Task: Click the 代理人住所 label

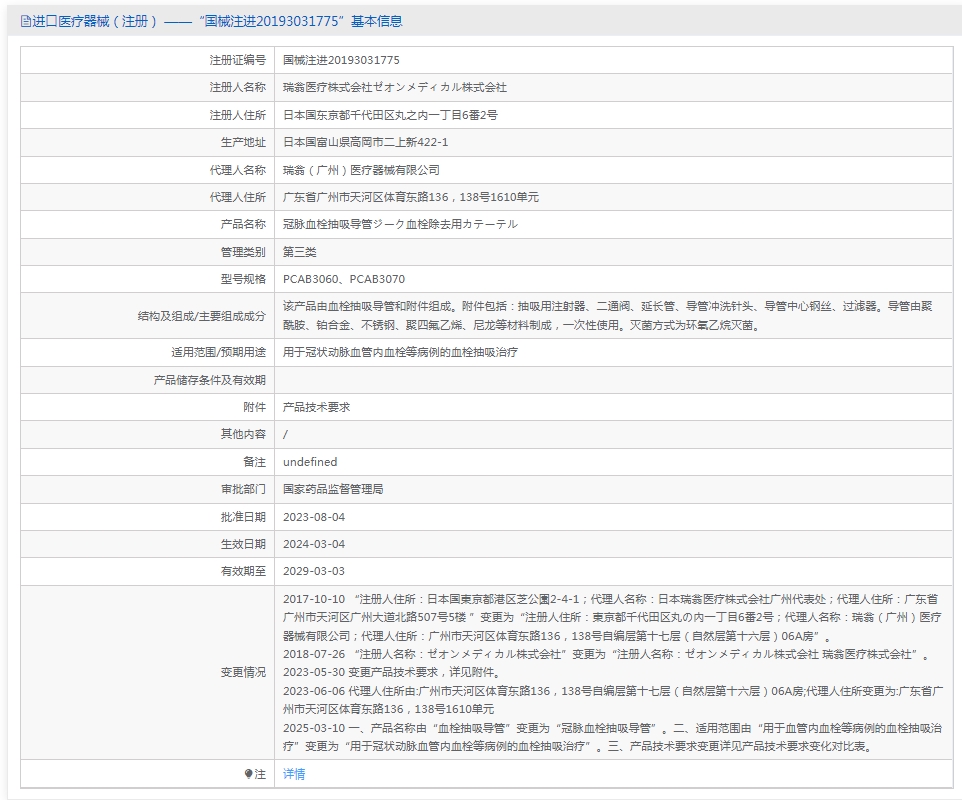Action: 237,197
